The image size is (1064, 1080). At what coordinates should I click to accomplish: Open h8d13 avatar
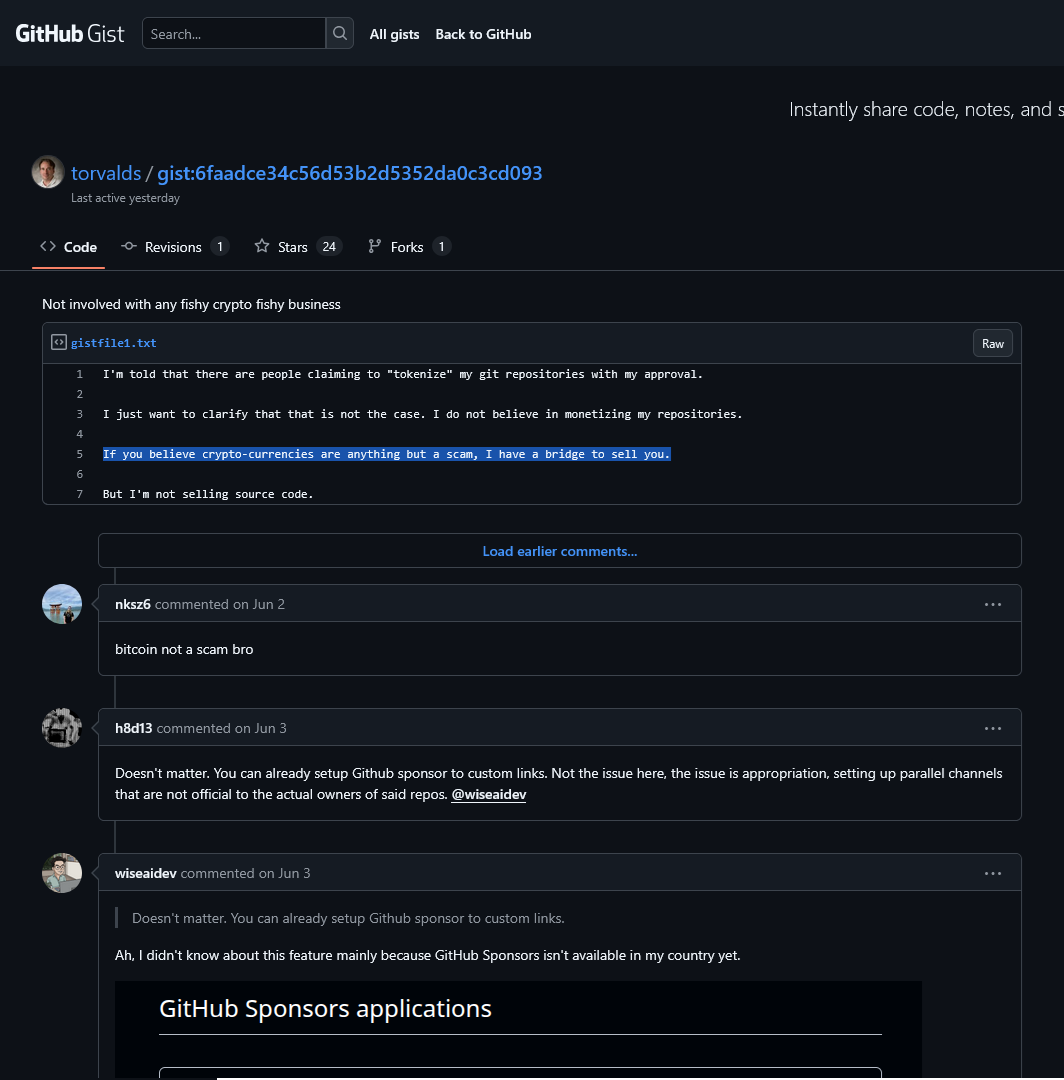[x=62, y=728]
